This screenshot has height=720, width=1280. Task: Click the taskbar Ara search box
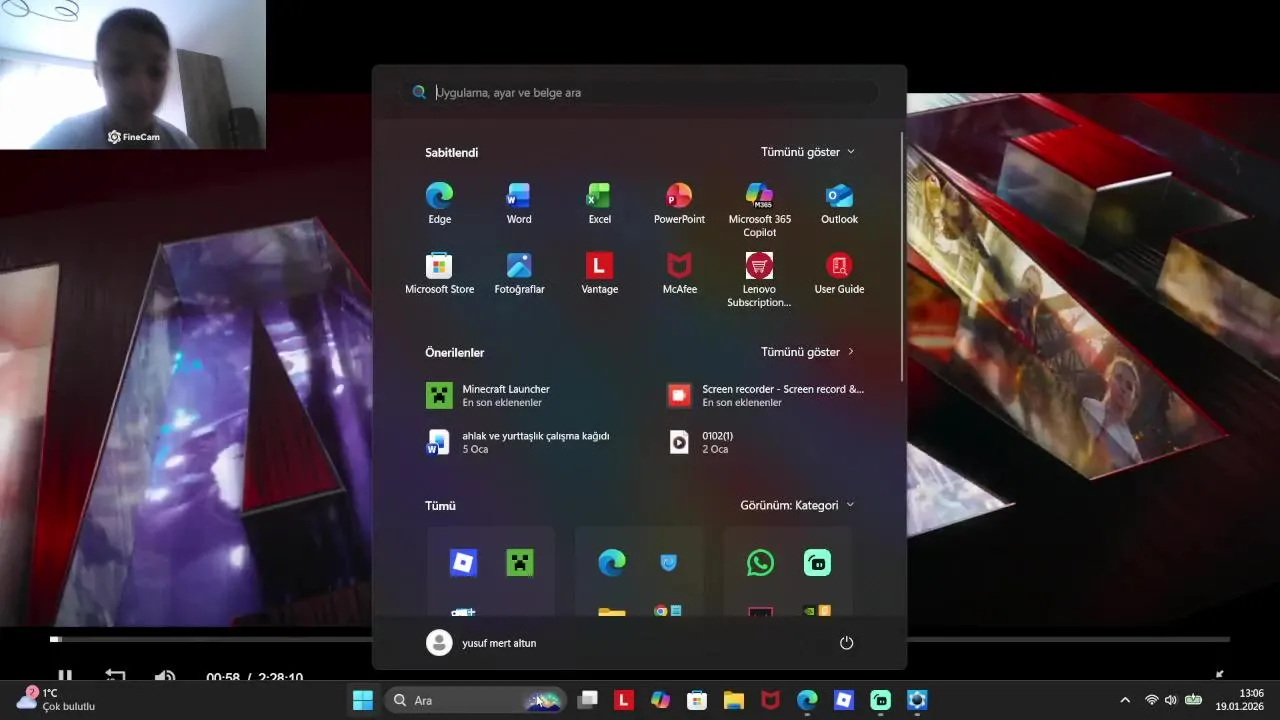tap(476, 700)
